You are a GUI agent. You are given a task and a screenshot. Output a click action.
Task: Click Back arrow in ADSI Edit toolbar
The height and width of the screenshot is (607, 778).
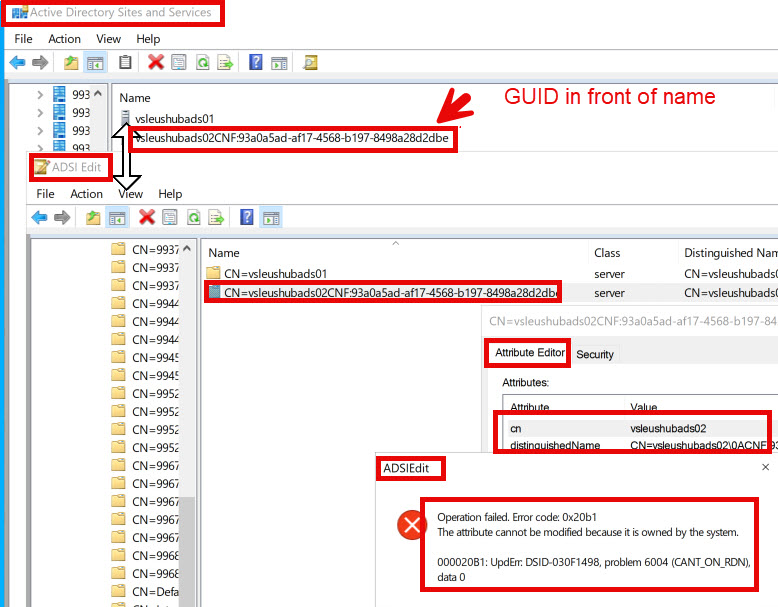click(39, 217)
